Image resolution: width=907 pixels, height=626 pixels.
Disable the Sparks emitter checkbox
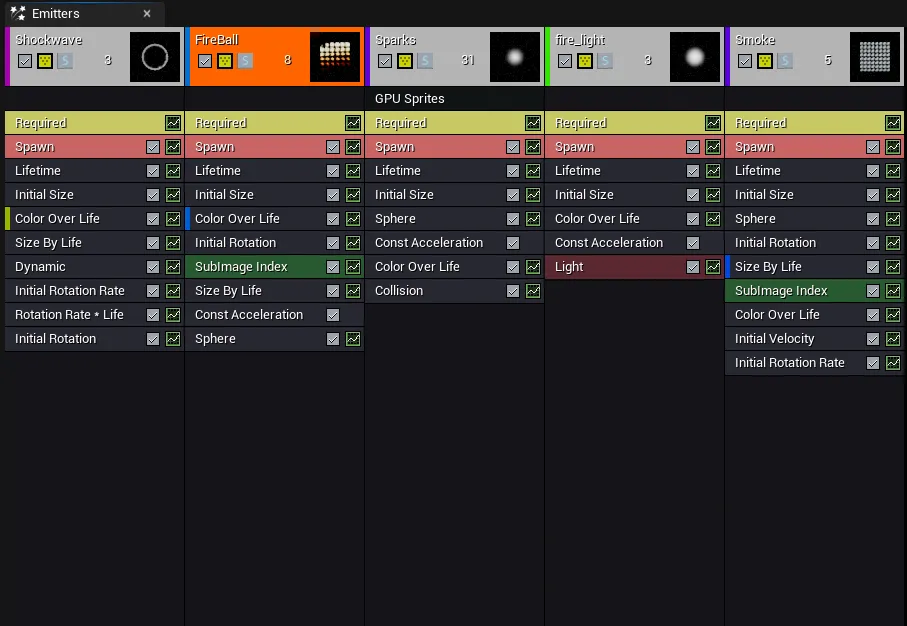coord(385,60)
